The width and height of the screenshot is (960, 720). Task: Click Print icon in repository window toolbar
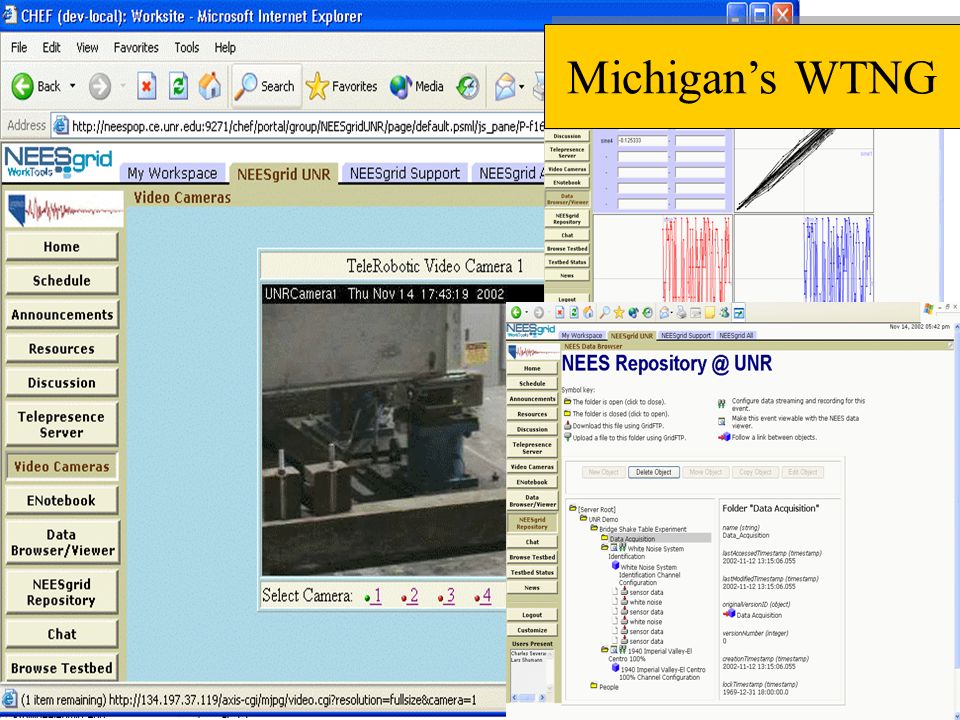681,312
